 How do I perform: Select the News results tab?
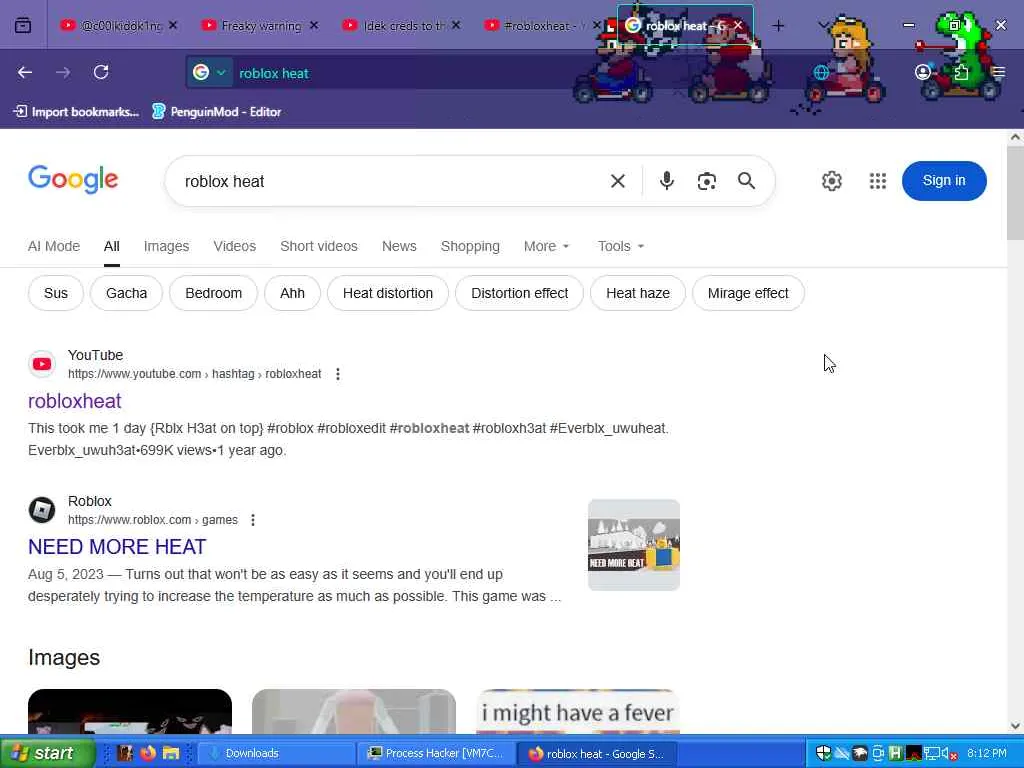(399, 246)
